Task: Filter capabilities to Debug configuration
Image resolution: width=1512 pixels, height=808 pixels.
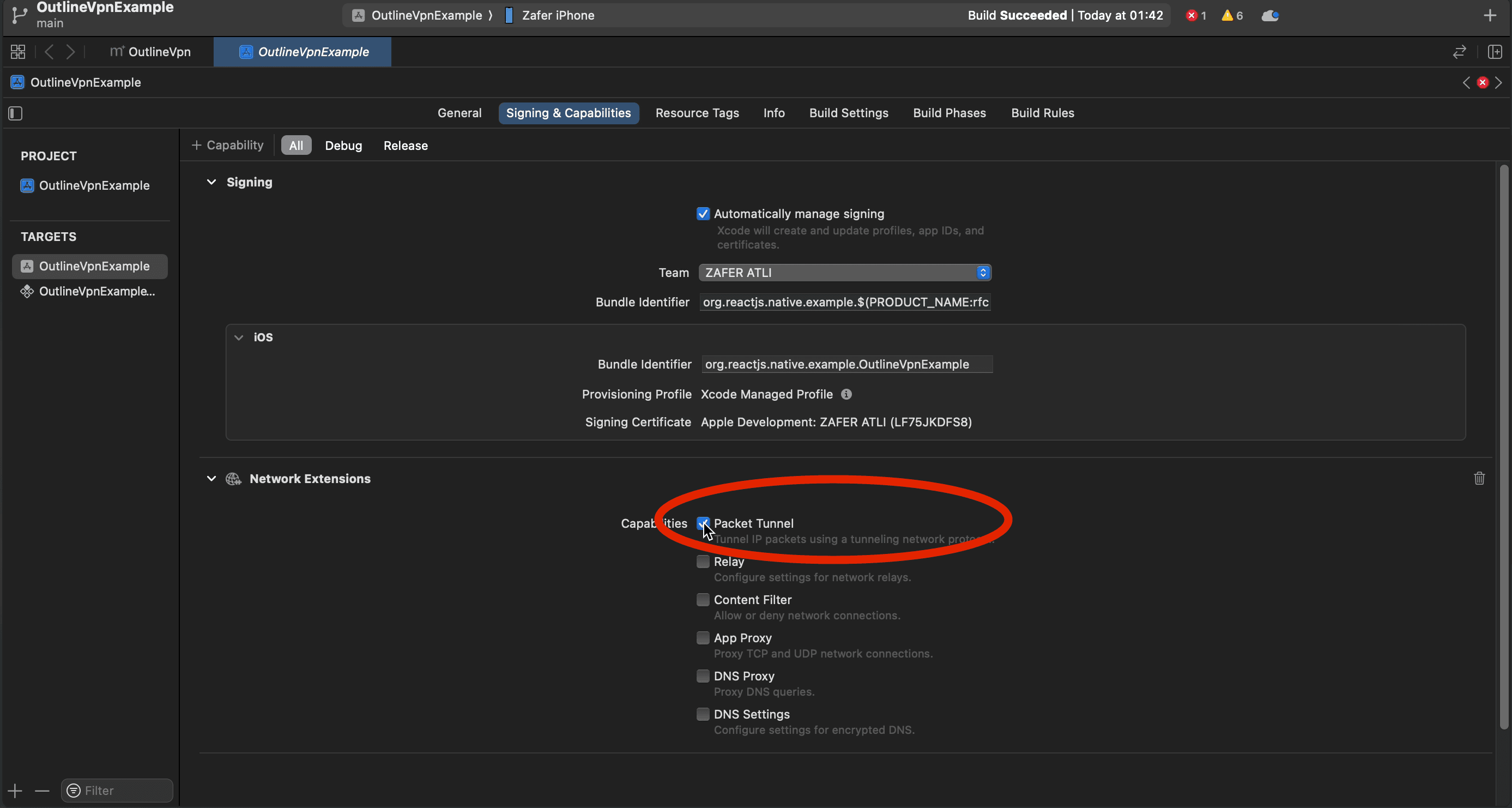Action: pos(343,145)
